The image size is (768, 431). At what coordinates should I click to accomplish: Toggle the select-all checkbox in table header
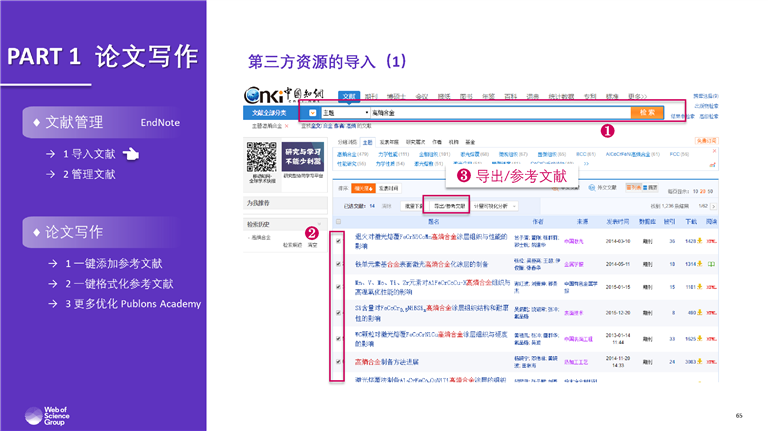tap(338, 222)
